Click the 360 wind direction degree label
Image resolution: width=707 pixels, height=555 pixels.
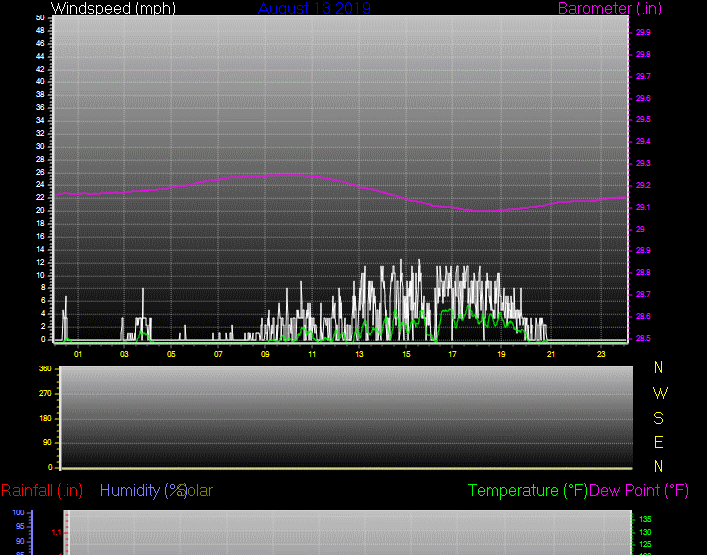click(x=46, y=369)
